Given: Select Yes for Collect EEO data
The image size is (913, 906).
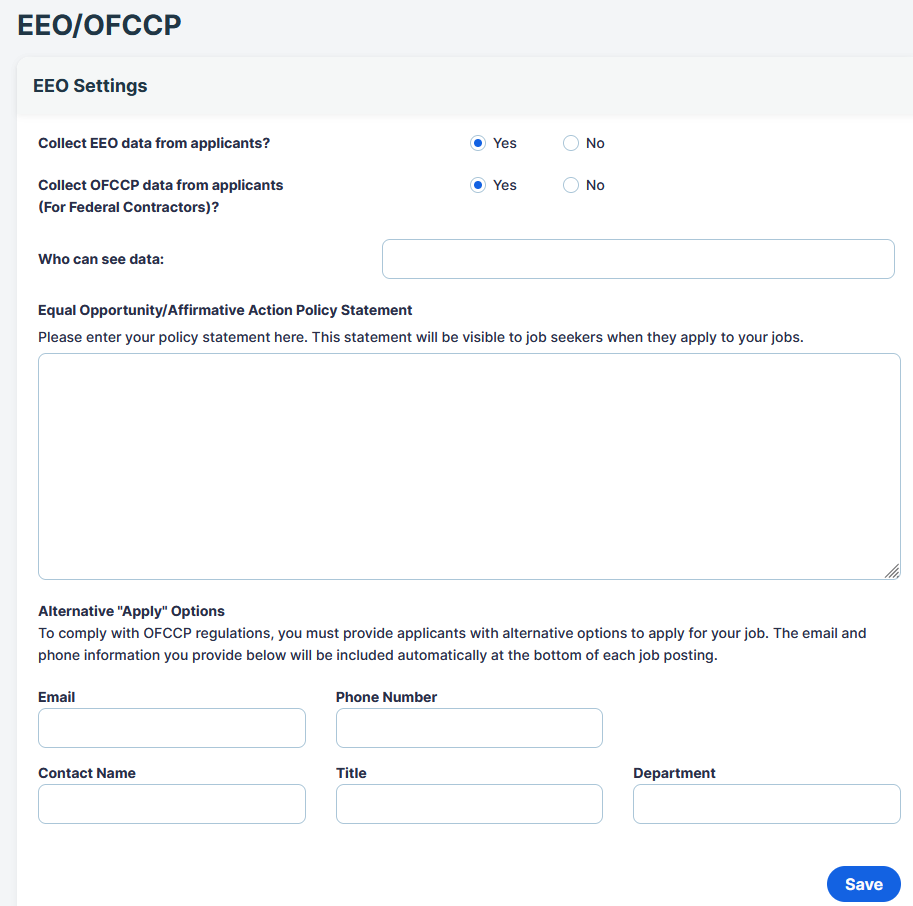Looking at the screenshot, I should click(477, 143).
